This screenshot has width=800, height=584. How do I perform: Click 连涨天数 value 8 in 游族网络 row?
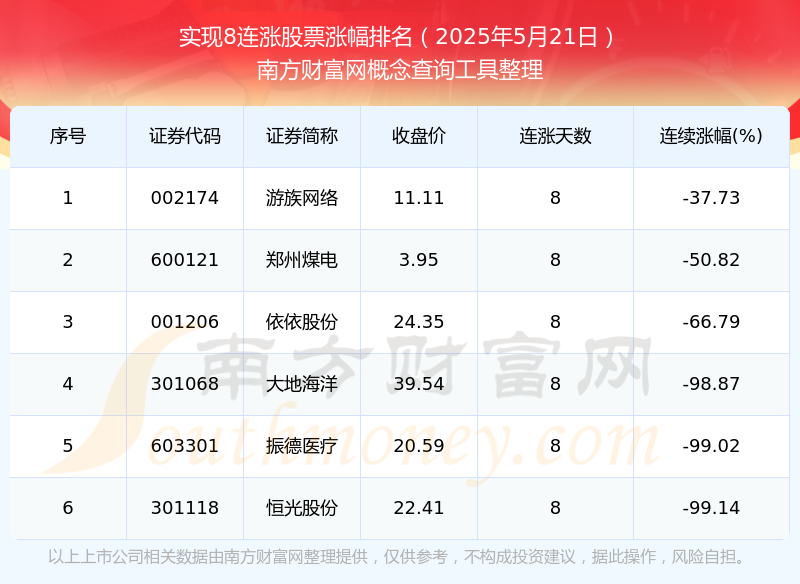[x=555, y=198]
